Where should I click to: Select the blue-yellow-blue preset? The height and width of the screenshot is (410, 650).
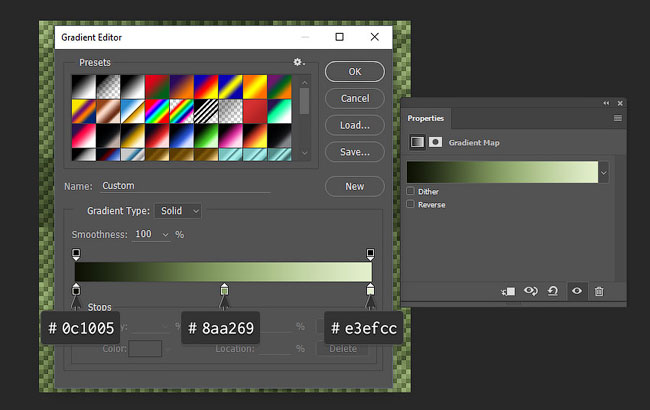coord(230,87)
